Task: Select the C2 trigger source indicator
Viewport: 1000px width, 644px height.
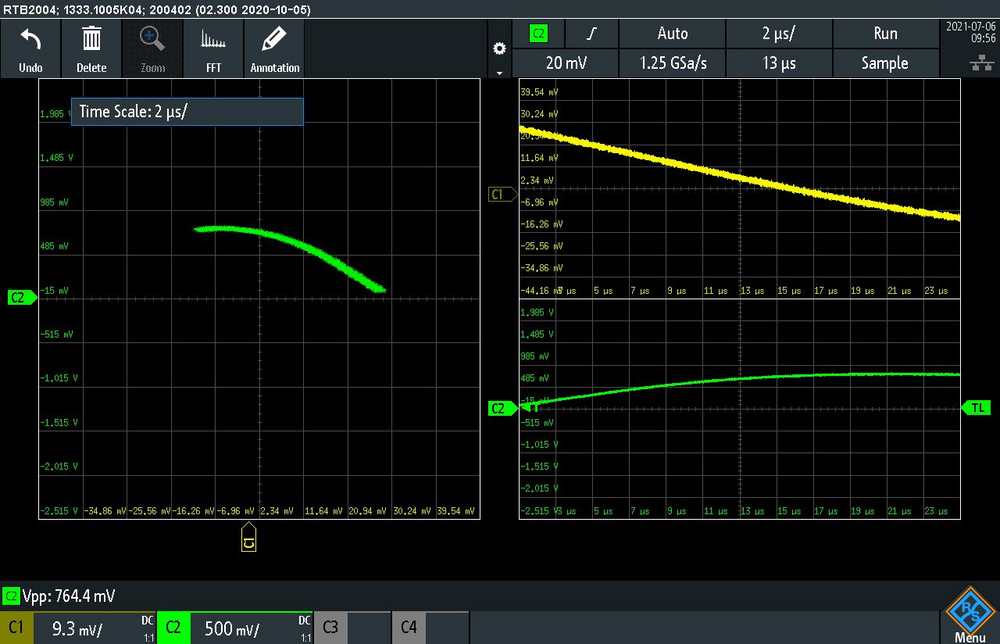Action: [538, 34]
